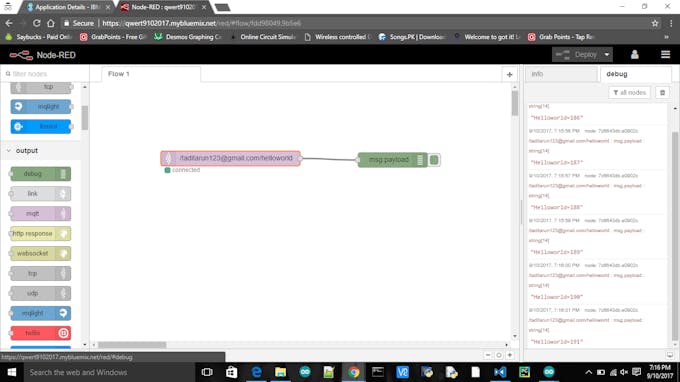Reset canvas zoom with circle icon

tap(499, 355)
